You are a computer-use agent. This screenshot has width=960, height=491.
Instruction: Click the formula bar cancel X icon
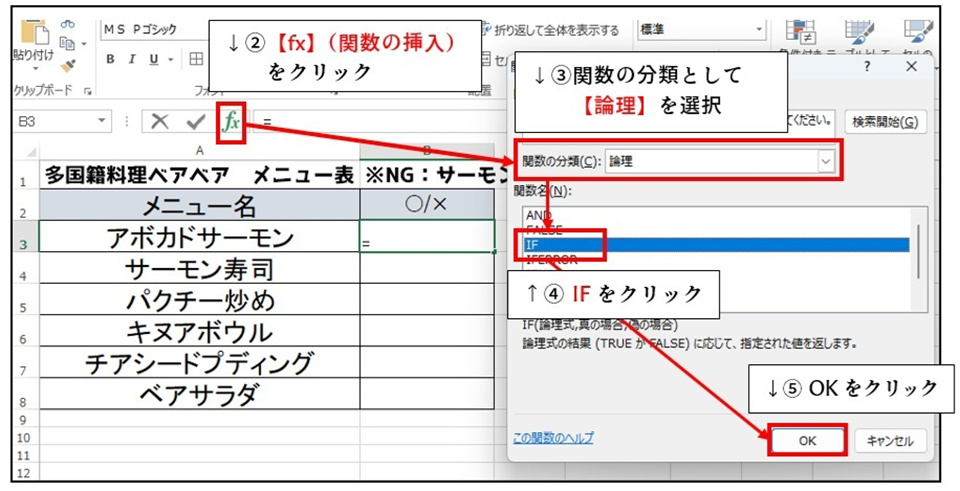[159, 122]
